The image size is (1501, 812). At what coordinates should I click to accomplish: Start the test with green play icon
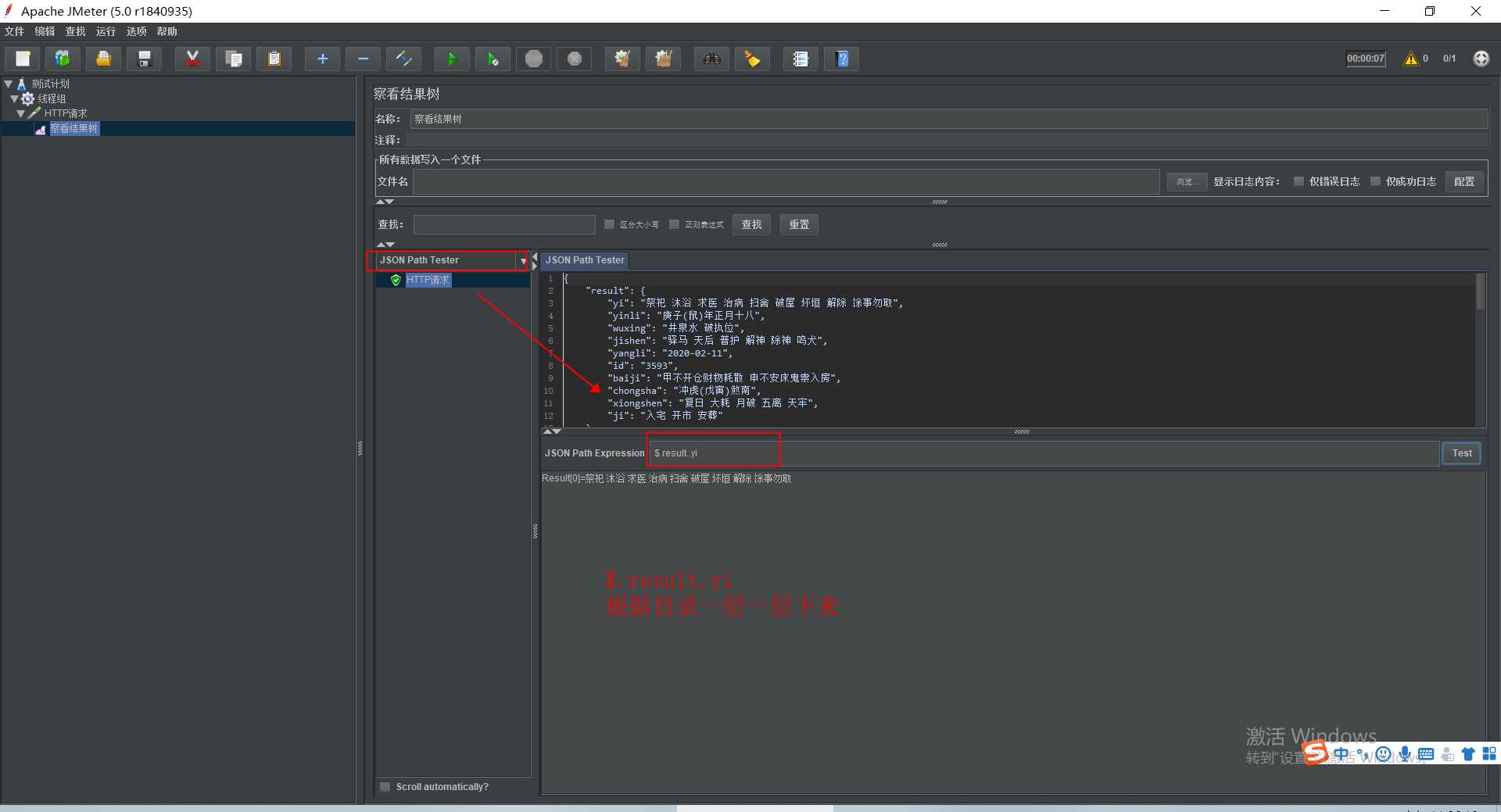(452, 59)
